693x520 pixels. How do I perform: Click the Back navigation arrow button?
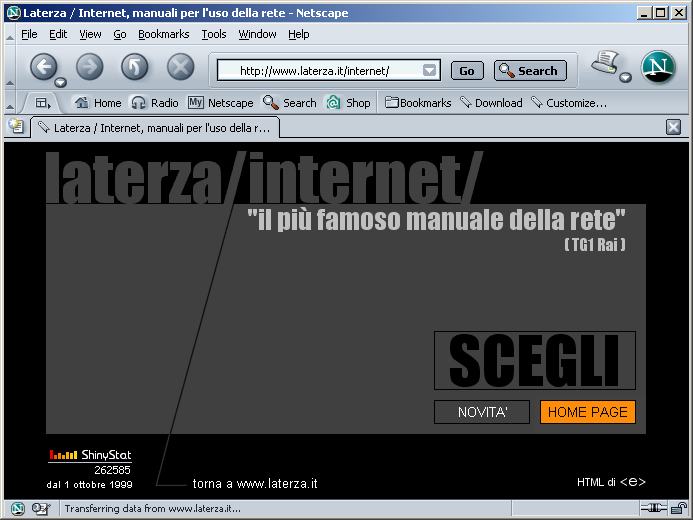pyautogui.click(x=43, y=67)
